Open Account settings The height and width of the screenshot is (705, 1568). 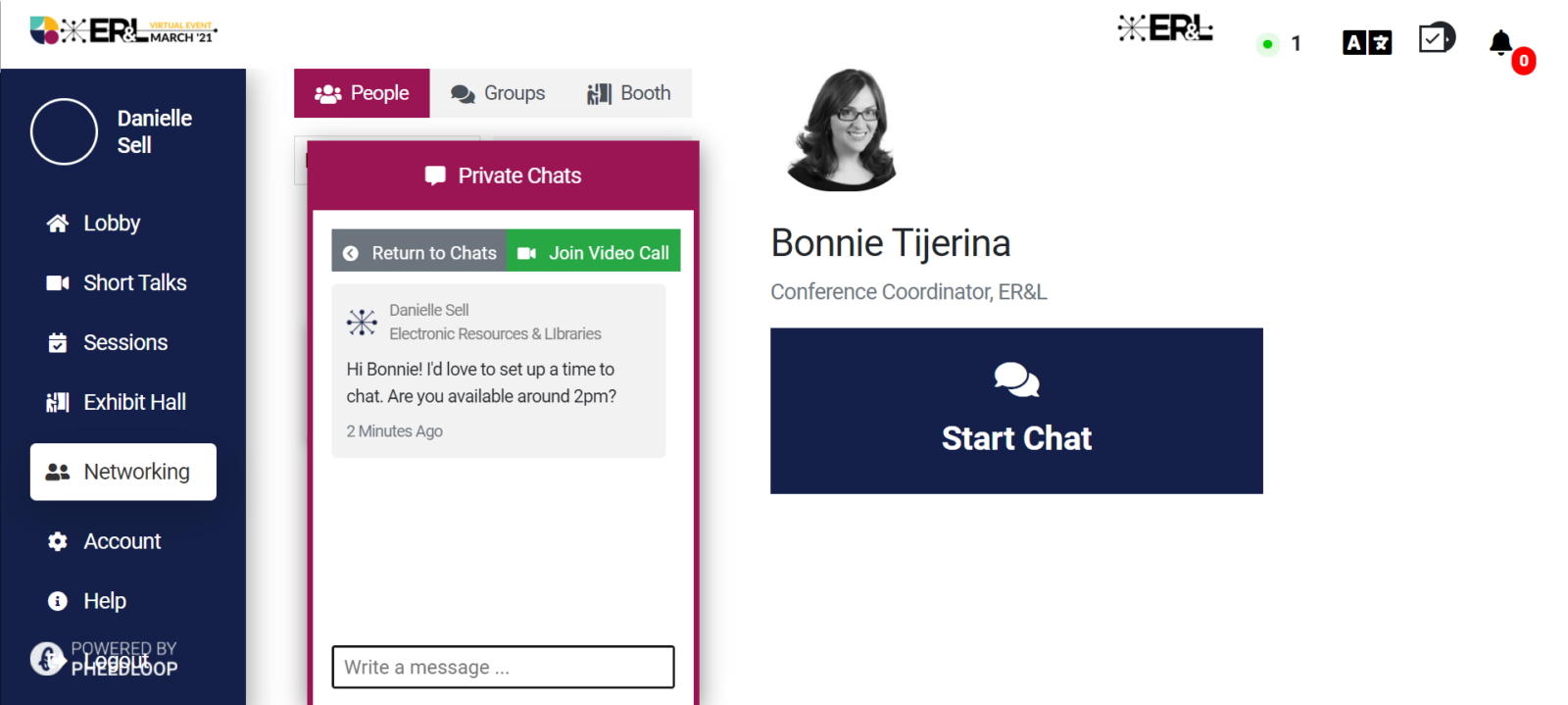(x=122, y=541)
